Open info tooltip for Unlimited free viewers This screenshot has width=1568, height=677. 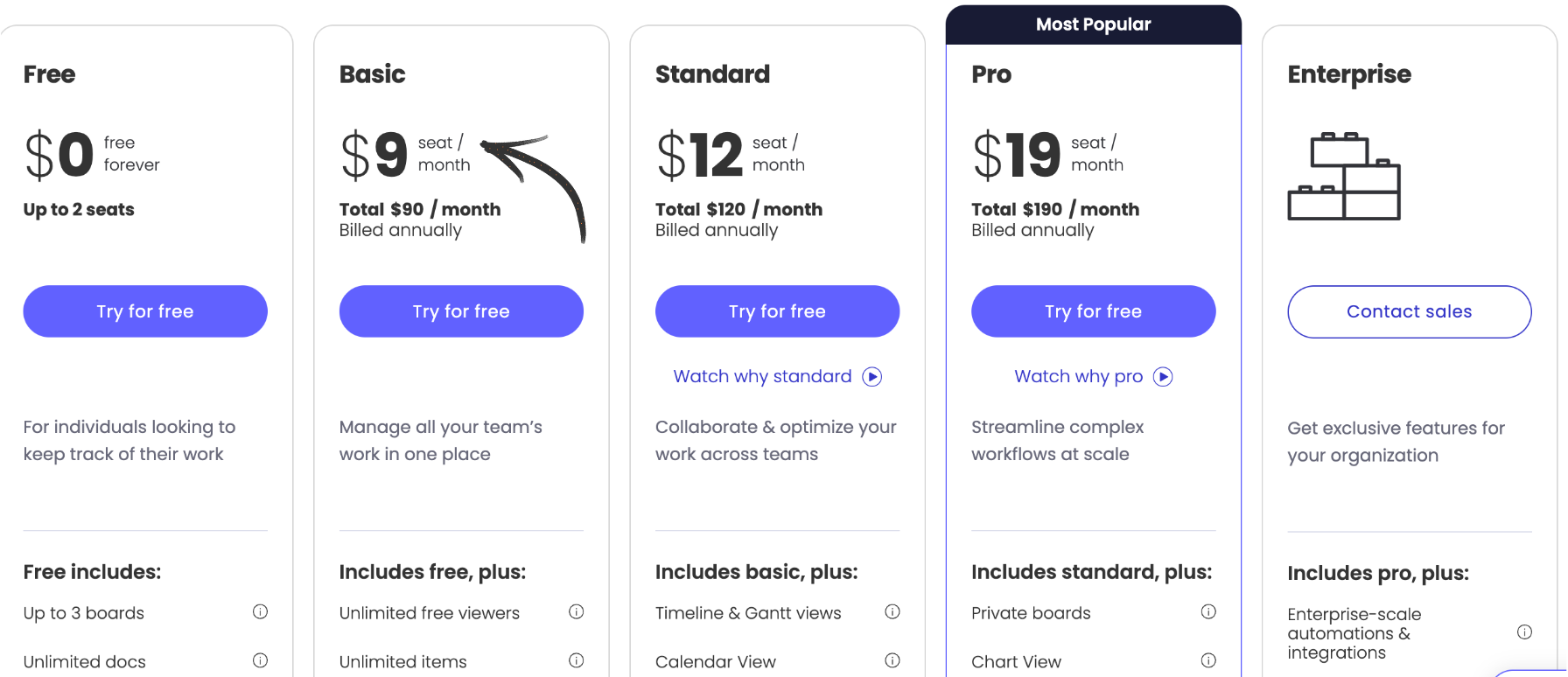tap(576, 612)
